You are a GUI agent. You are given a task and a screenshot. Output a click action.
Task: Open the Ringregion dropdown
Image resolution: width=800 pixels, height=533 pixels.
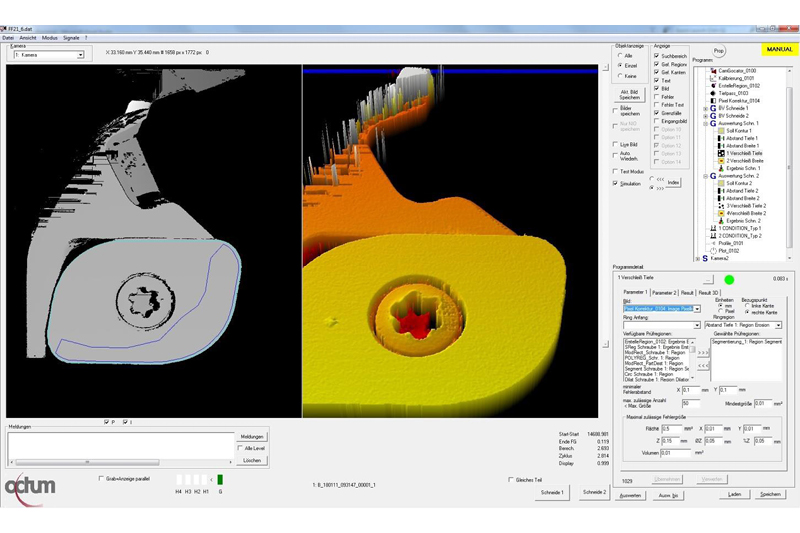tap(778, 325)
